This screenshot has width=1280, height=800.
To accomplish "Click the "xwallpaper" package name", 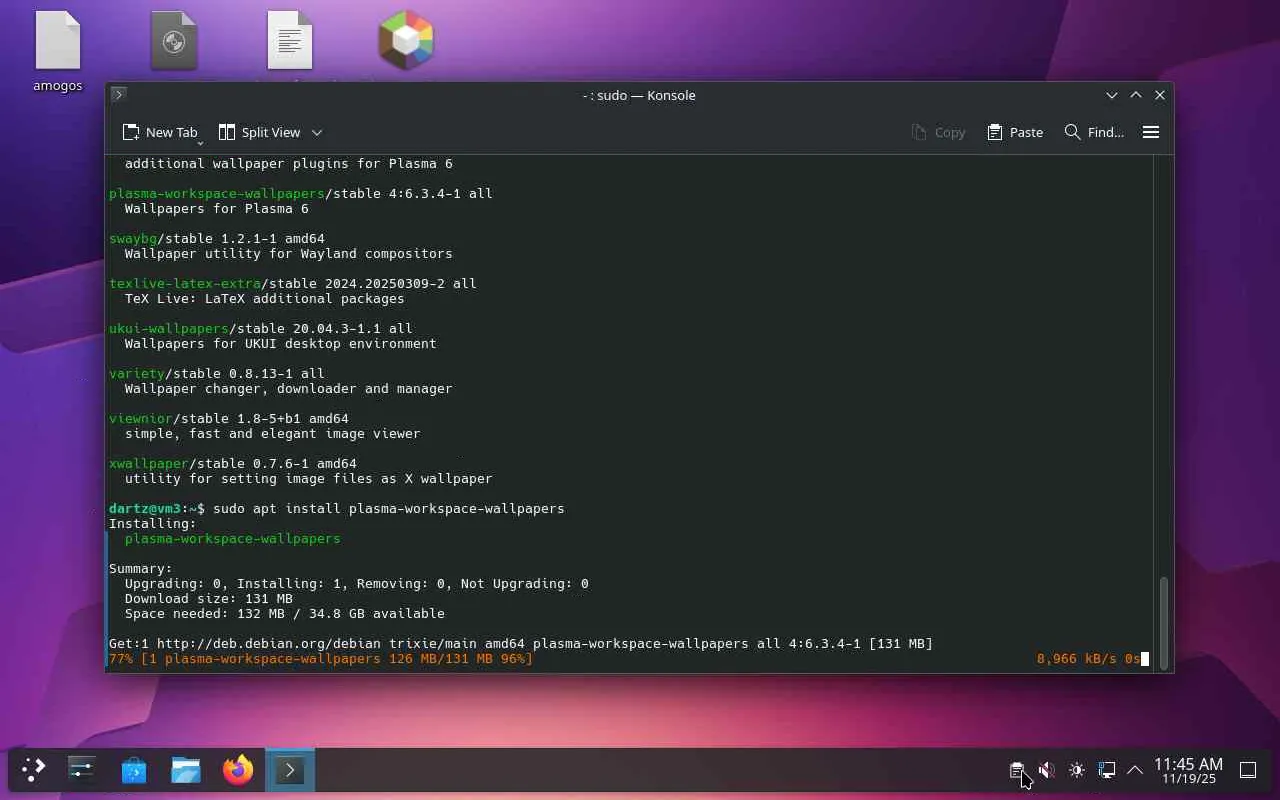I will click(x=149, y=464).
